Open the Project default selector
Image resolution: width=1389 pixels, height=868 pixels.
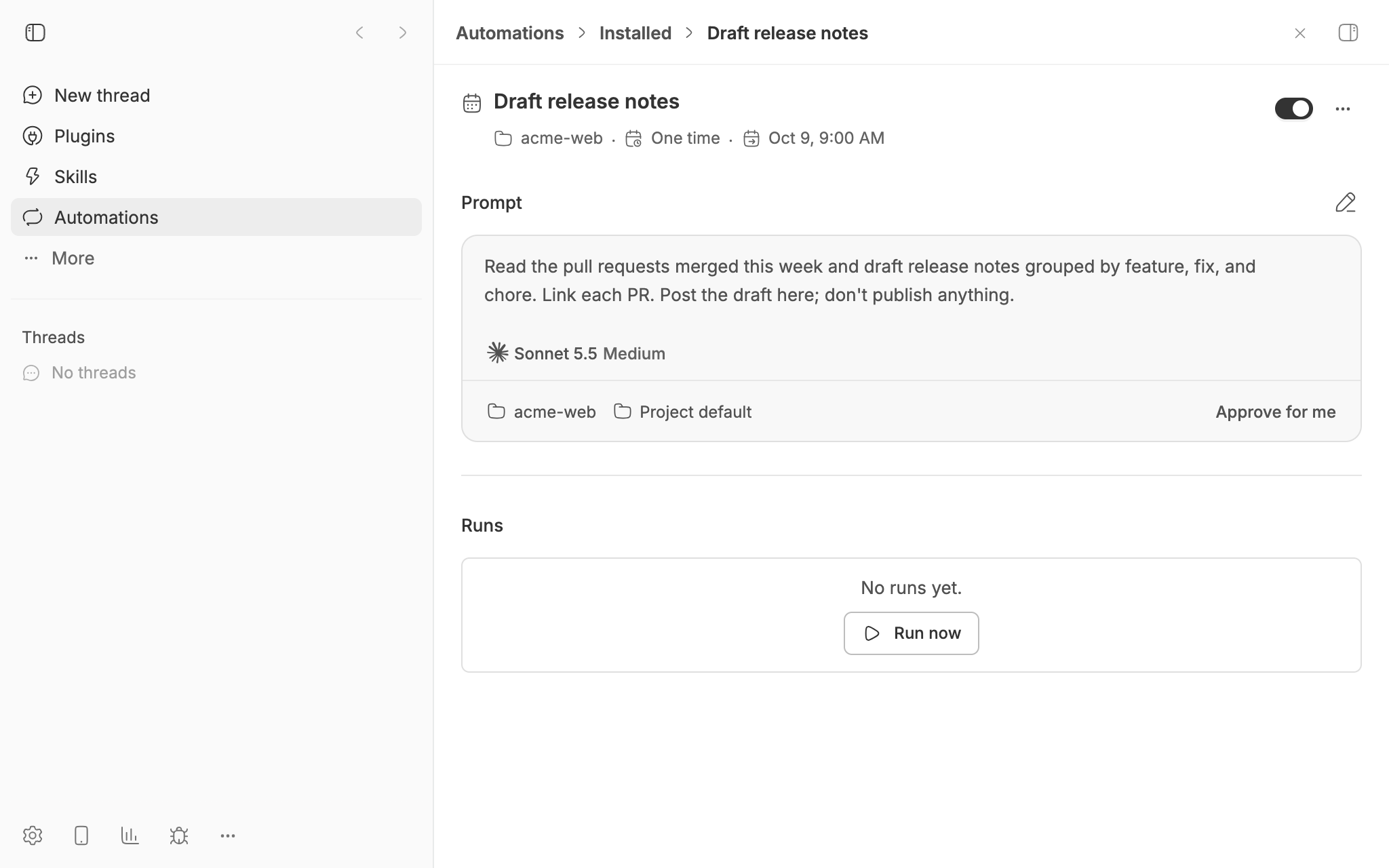682,412
